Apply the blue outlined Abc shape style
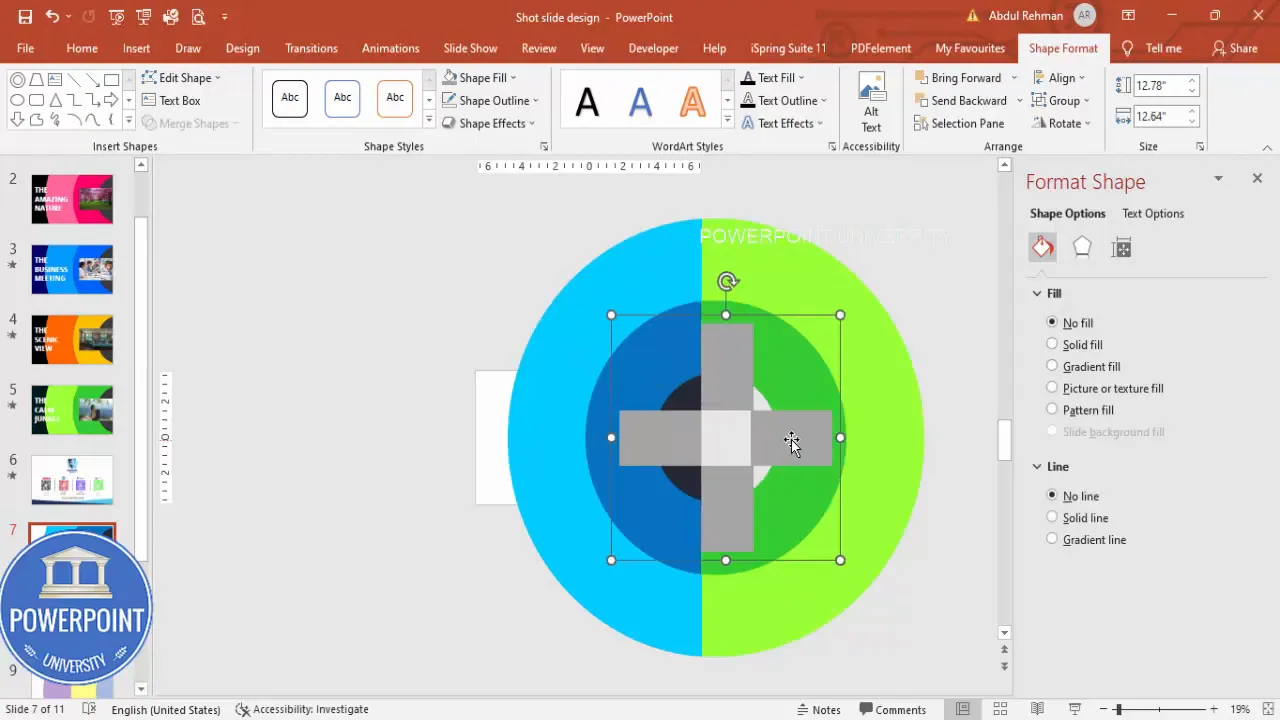1280x720 pixels. (342, 98)
